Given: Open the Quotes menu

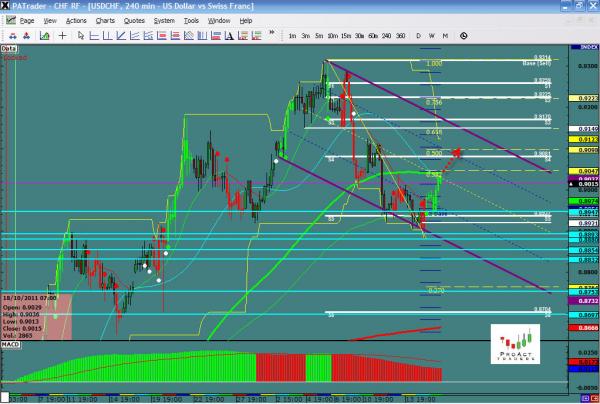Looking at the screenshot, I should coord(133,20).
